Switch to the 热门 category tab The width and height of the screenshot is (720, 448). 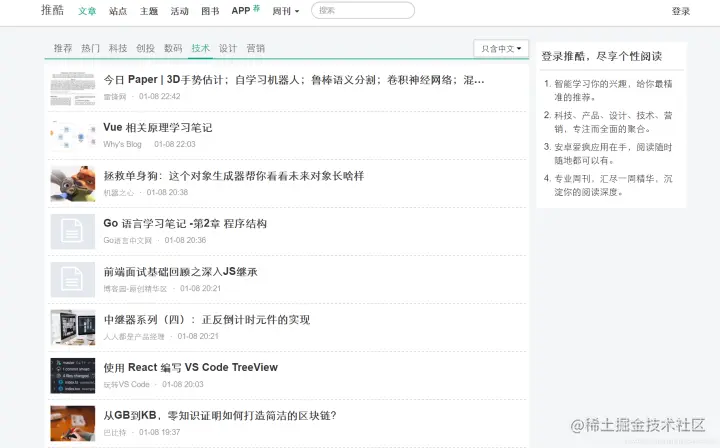click(90, 48)
